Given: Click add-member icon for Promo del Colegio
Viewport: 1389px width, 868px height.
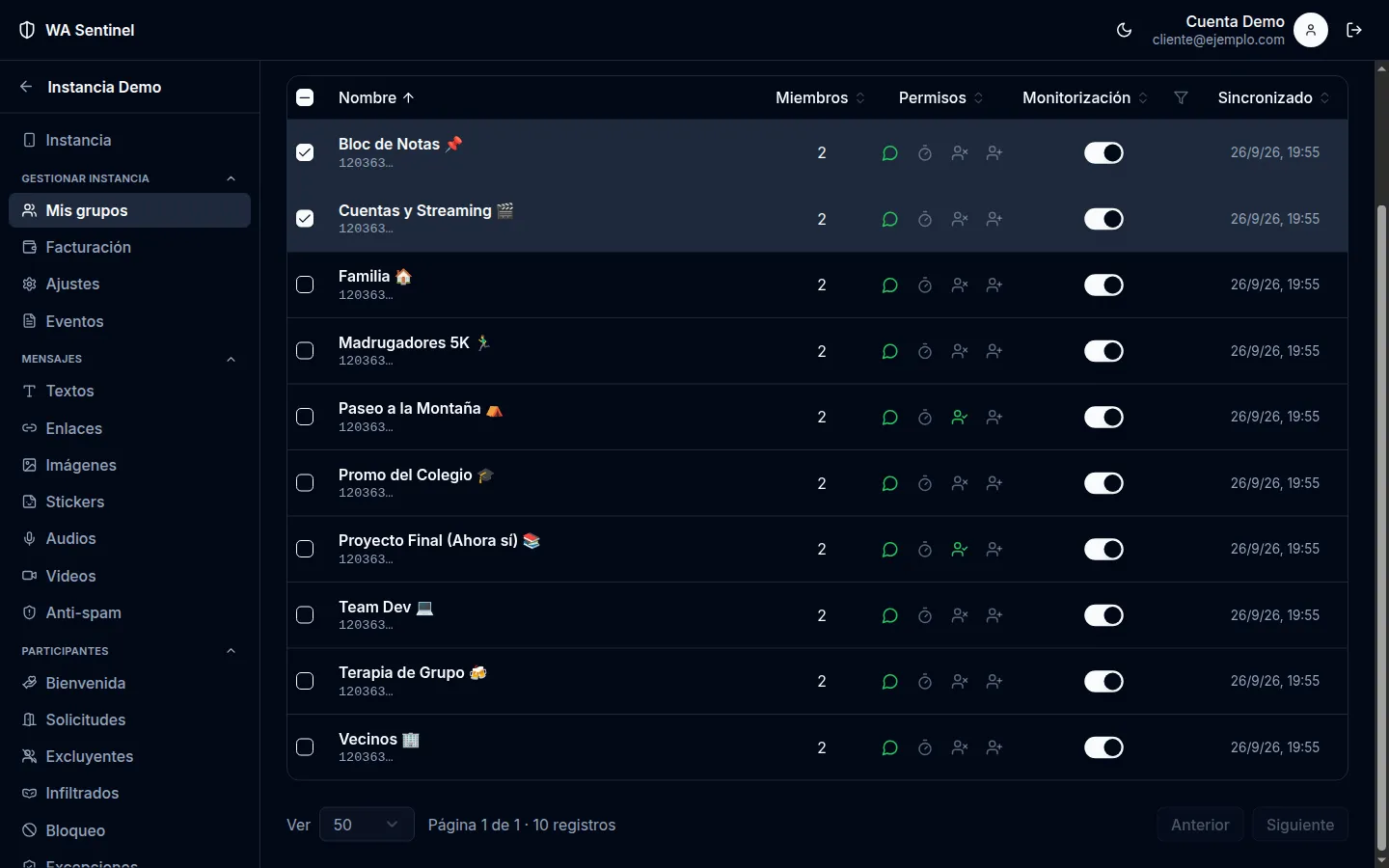Looking at the screenshot, I should coord(994,483).
